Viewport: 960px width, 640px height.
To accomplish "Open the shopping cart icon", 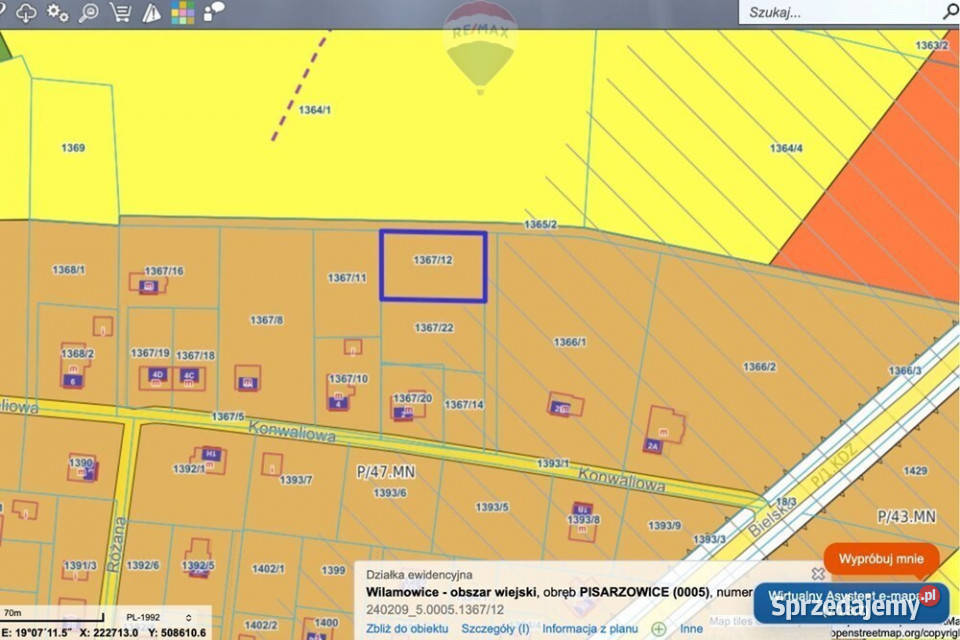I will [x=120, y=12].
